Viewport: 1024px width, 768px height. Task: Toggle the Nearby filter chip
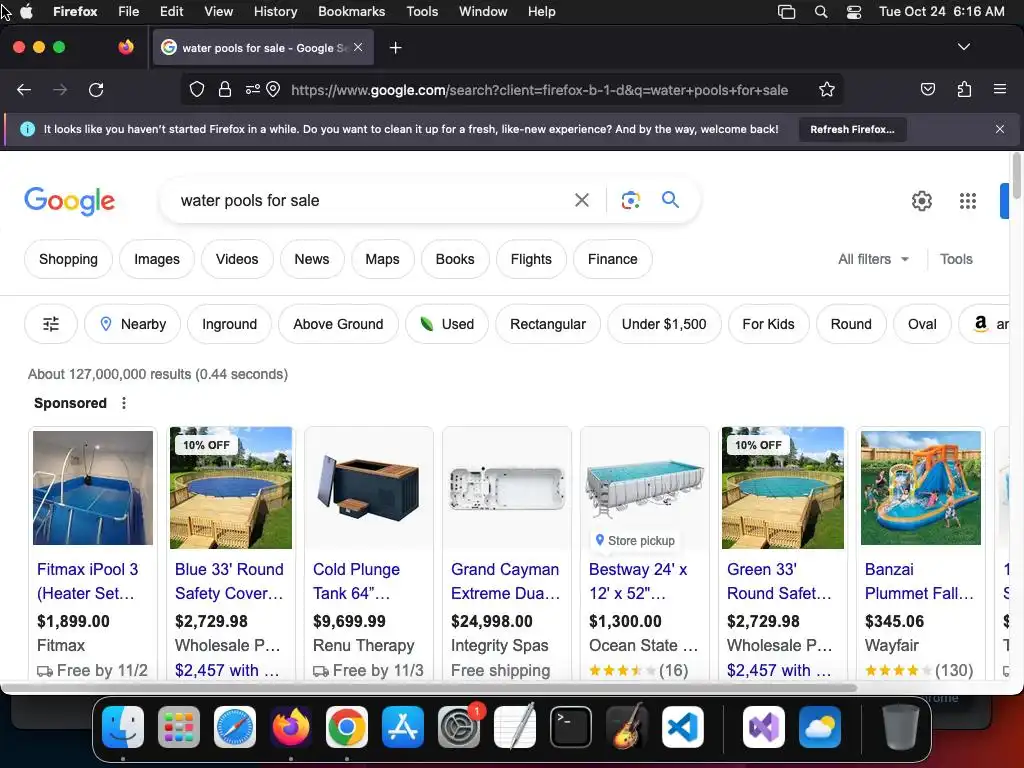click(x=133, y=324)
